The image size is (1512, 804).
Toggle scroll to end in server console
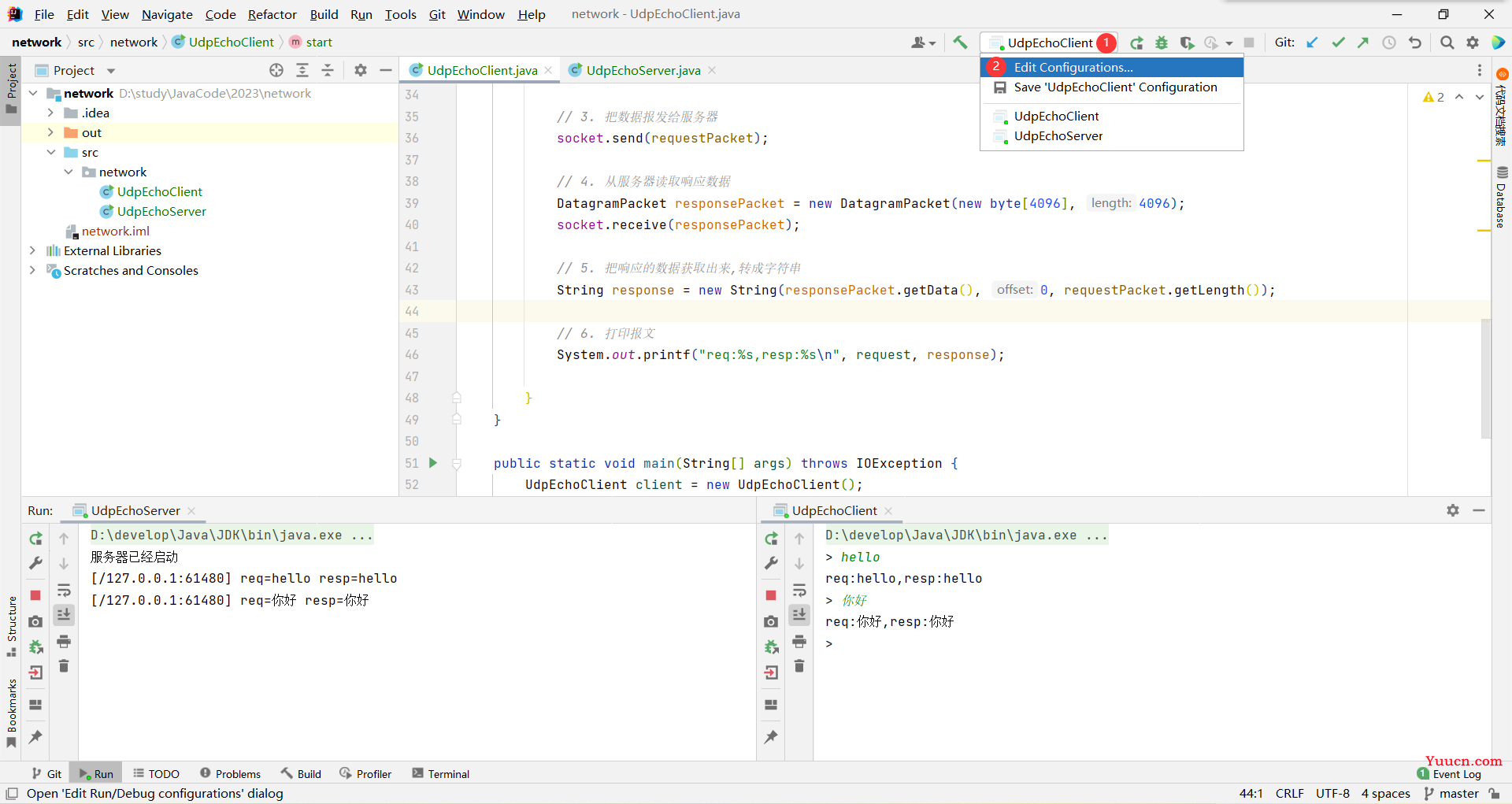point(64,615)
